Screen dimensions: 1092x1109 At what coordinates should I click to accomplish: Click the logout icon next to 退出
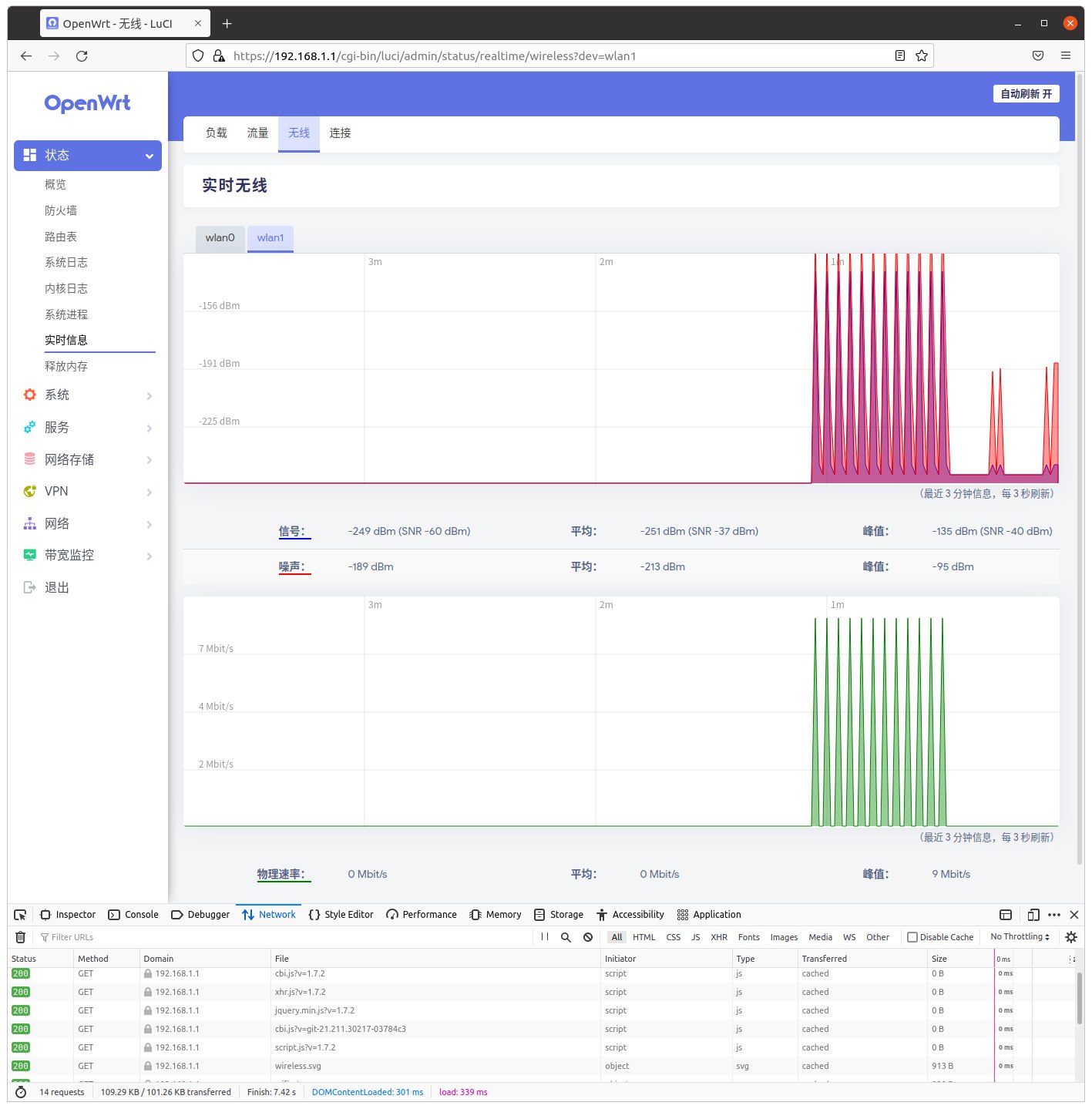(29, 587)
